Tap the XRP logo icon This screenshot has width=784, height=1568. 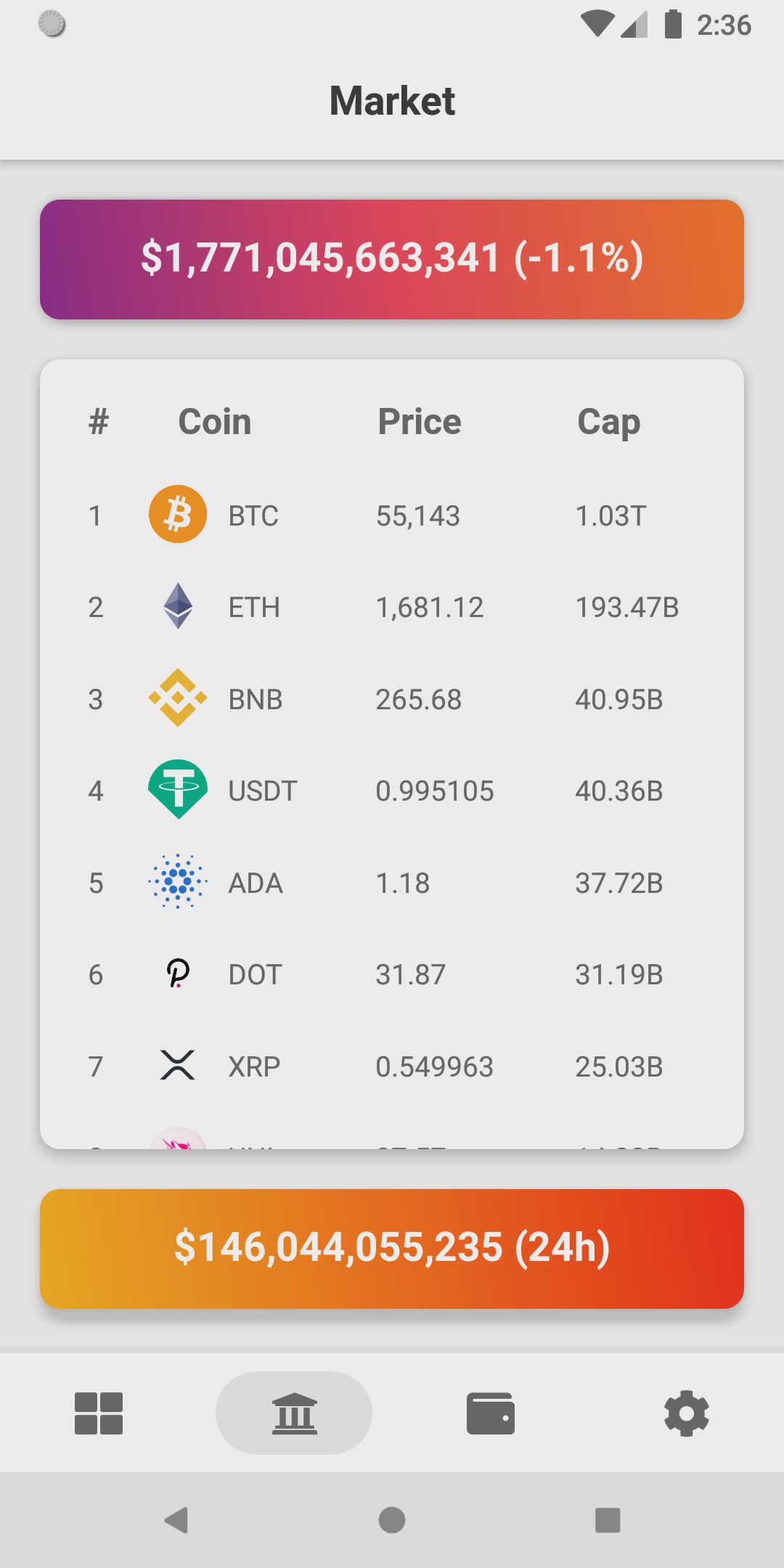click(x=178, y=1066)
